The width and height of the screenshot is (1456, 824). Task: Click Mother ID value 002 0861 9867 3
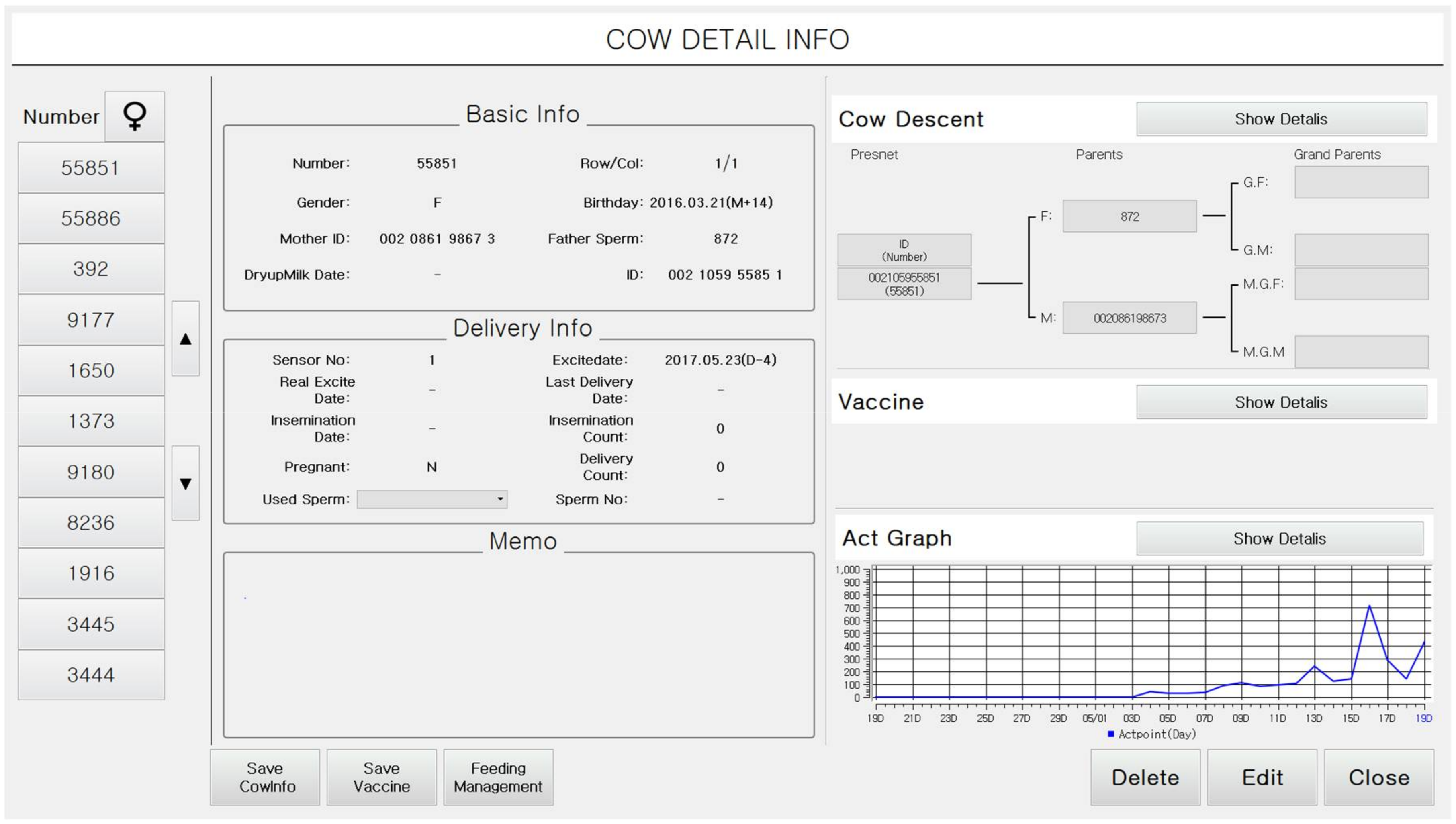(437, 239)
